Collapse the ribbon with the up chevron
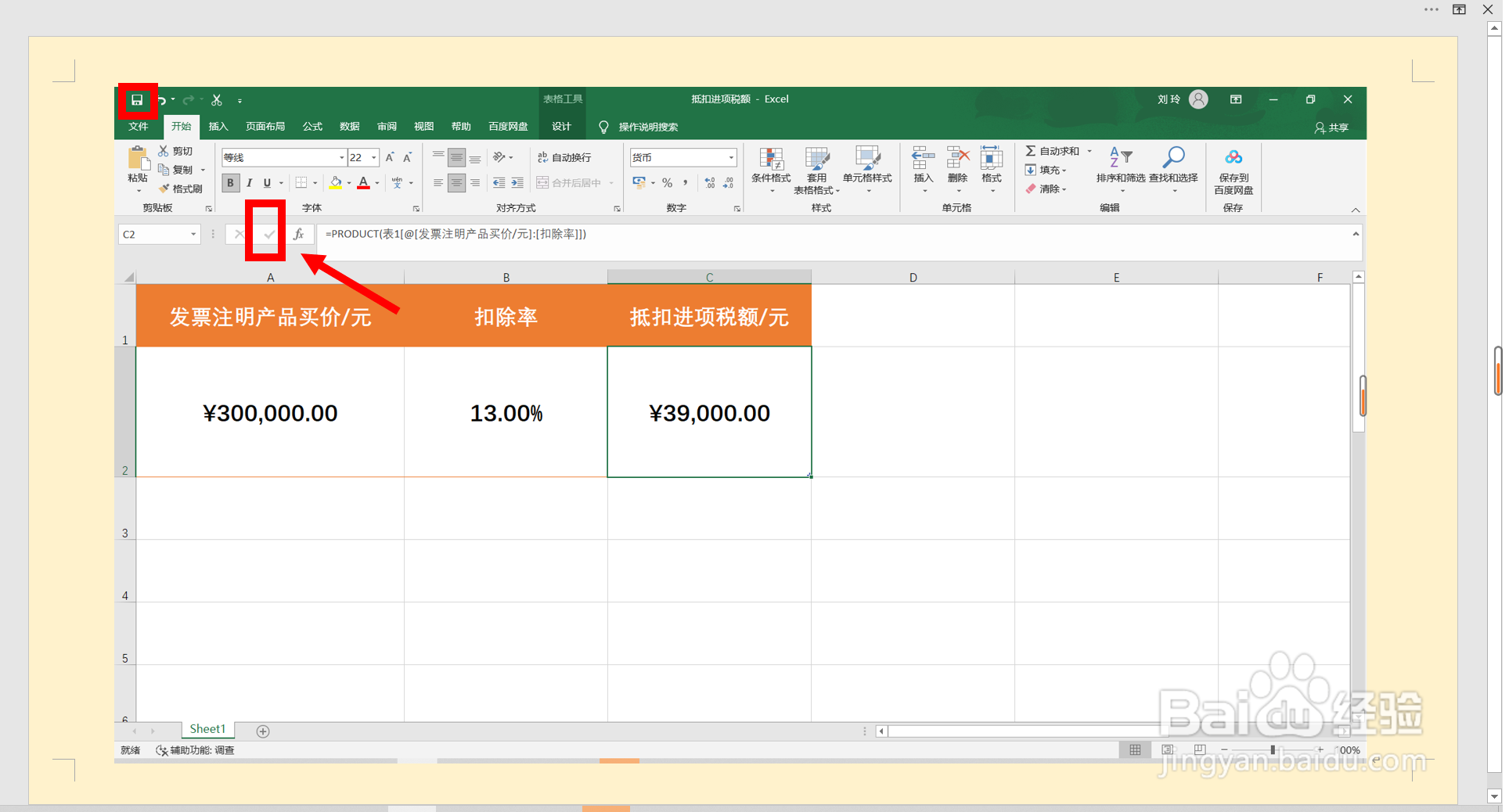Image resolution: width=1509 pixels, height=812 pixels. click(1356, 210)
